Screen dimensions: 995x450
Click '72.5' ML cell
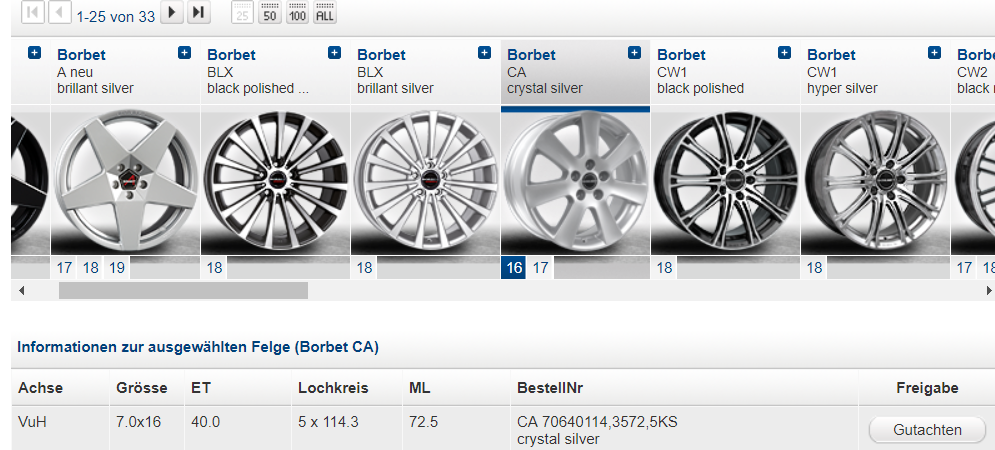[x=423, y=422]
